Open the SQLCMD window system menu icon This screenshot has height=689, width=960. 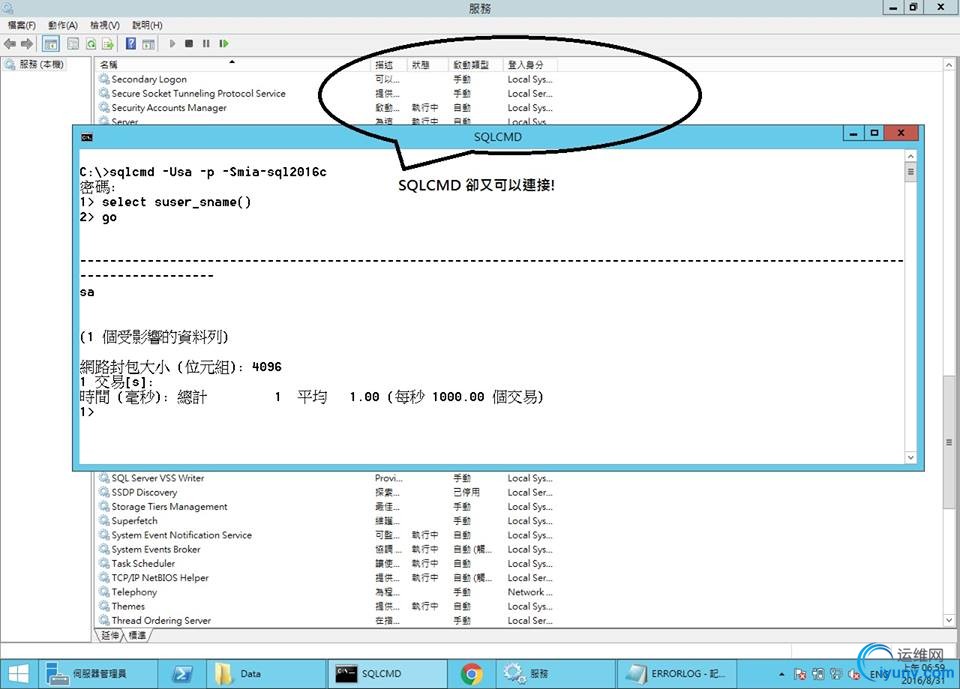pyautogui.click(x=86, y=137)
